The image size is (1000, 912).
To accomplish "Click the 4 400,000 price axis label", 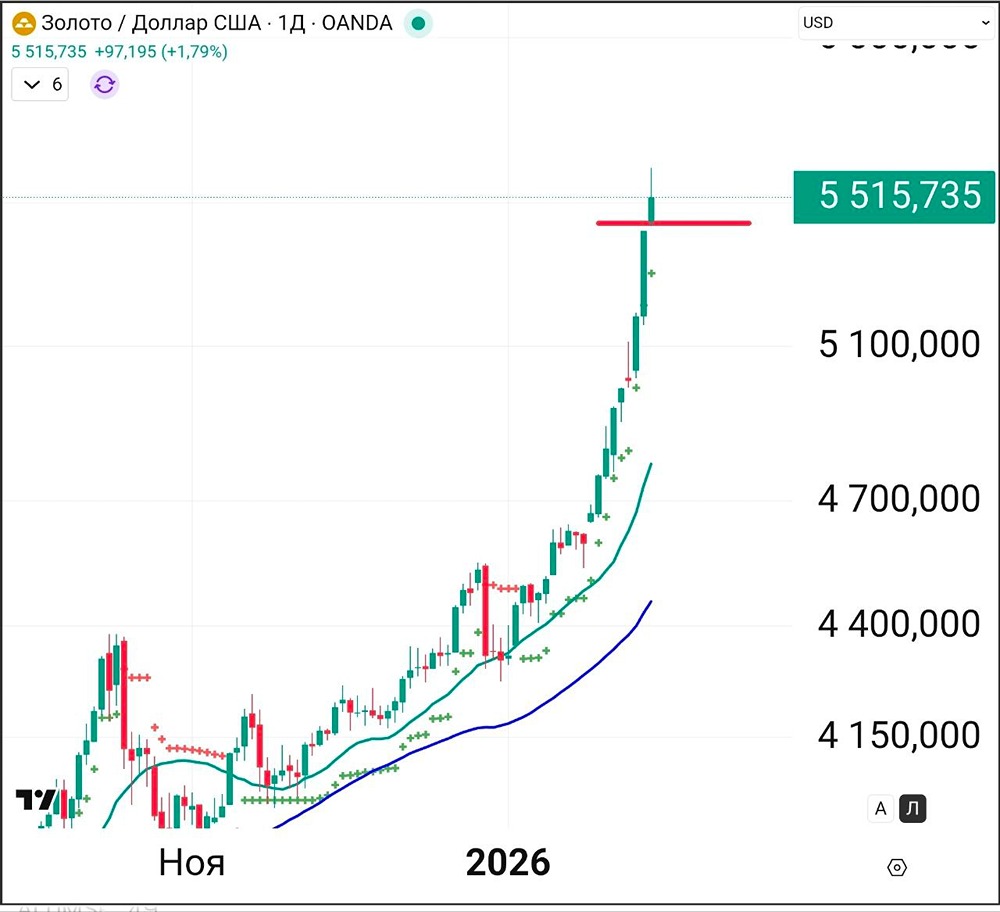I will (x=899, y=625).
